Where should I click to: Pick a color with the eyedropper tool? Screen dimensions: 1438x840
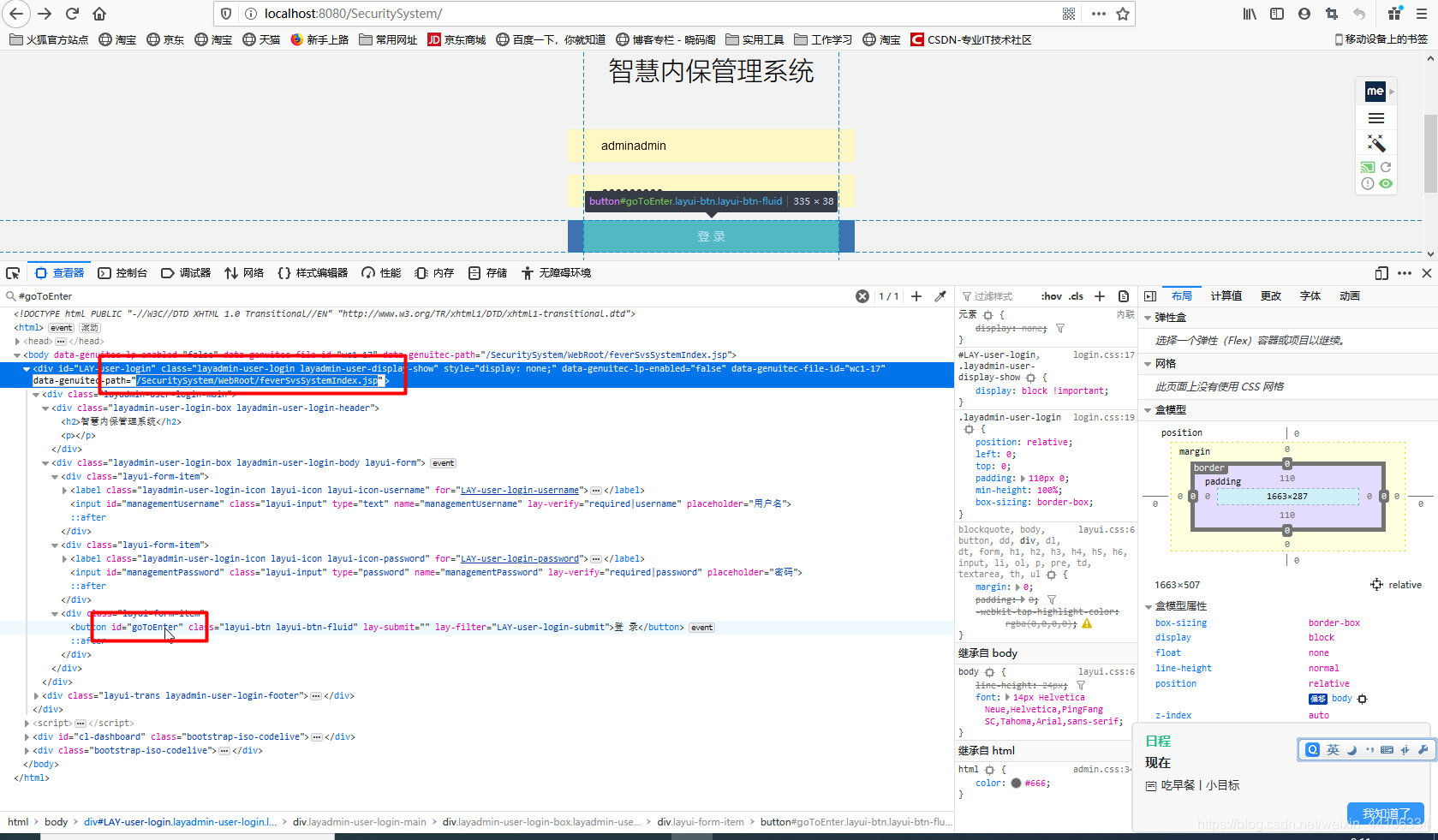click(940, 296)
